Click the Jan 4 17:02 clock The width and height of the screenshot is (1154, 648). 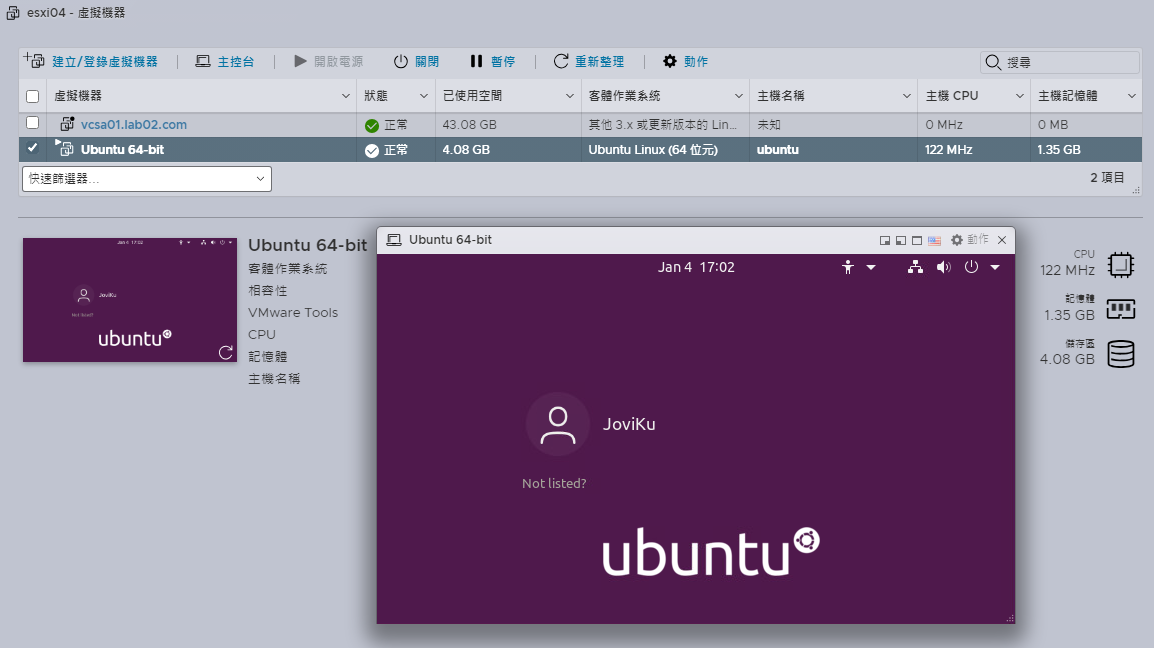696,267
